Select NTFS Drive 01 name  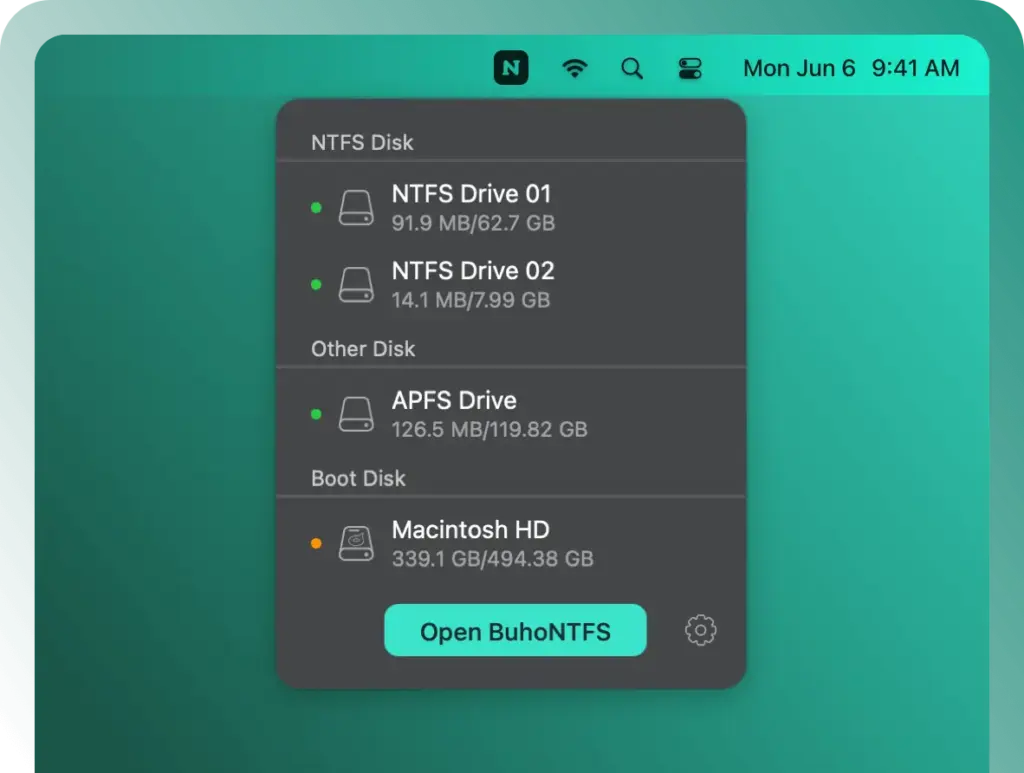[472, 194]
